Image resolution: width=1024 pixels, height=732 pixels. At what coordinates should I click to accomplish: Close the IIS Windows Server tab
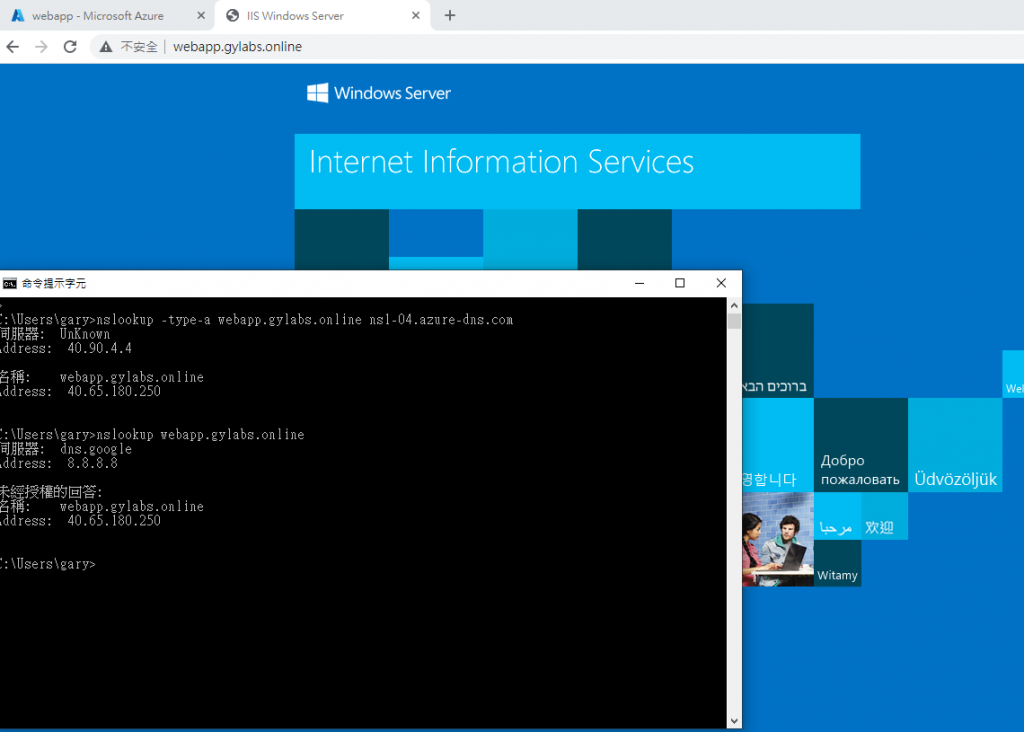[415, 16]
